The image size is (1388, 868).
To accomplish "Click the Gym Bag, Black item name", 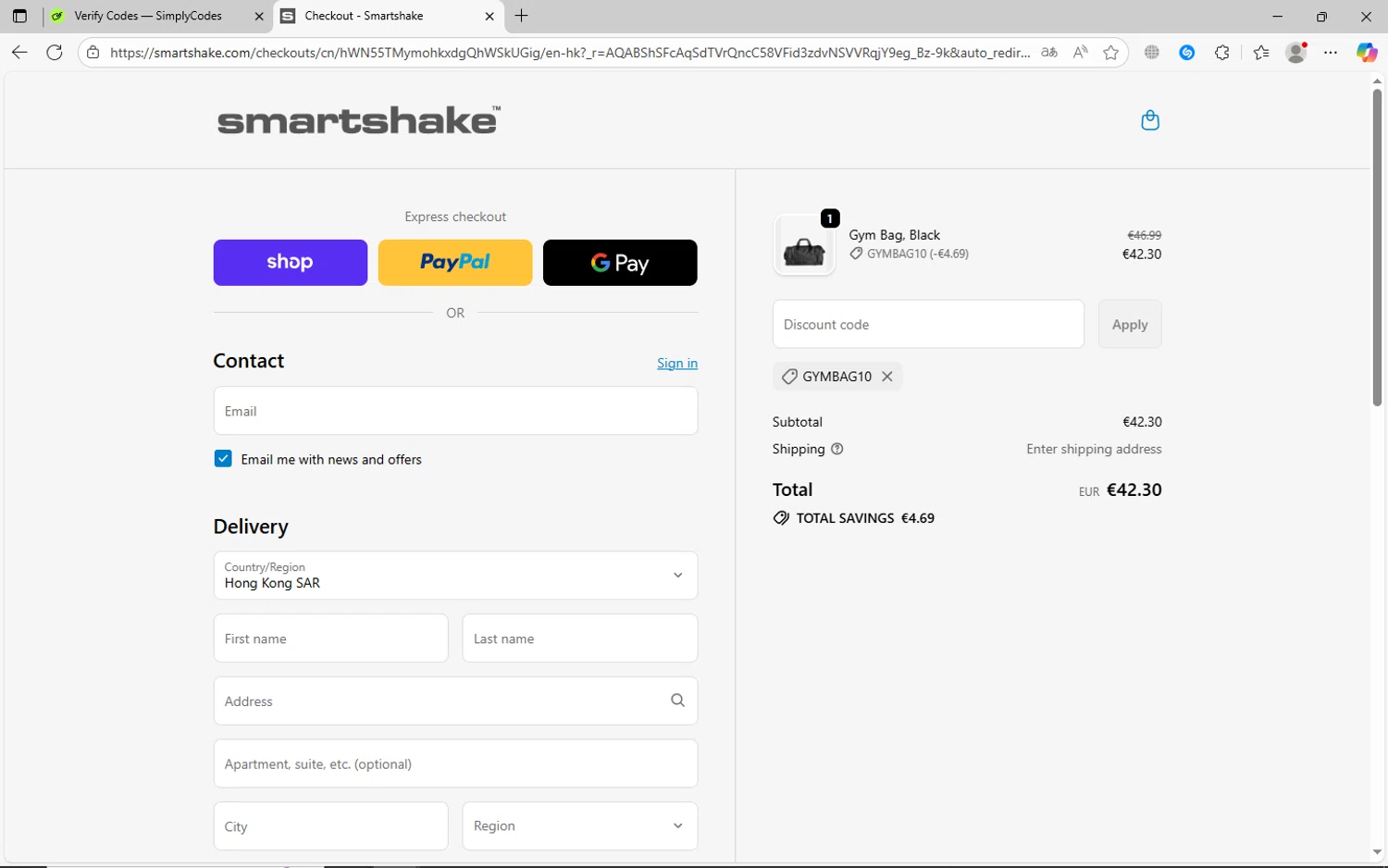I will (894, 235).
